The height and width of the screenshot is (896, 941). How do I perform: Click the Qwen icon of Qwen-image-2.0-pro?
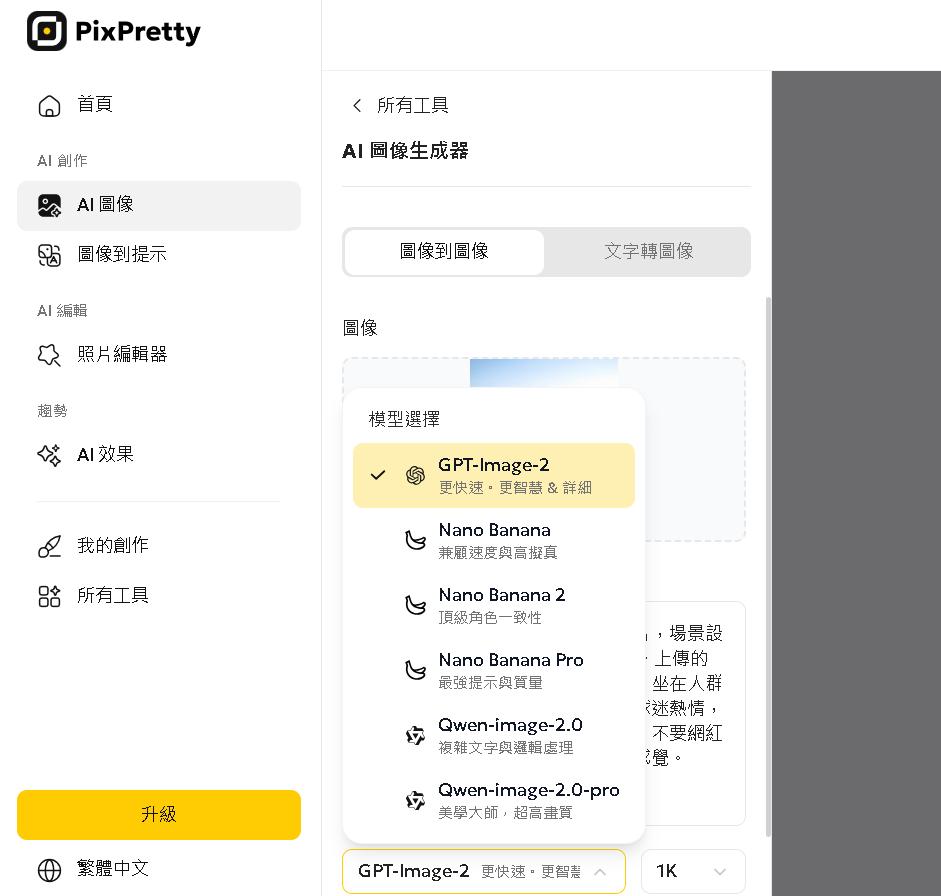[x=415, y=800]
